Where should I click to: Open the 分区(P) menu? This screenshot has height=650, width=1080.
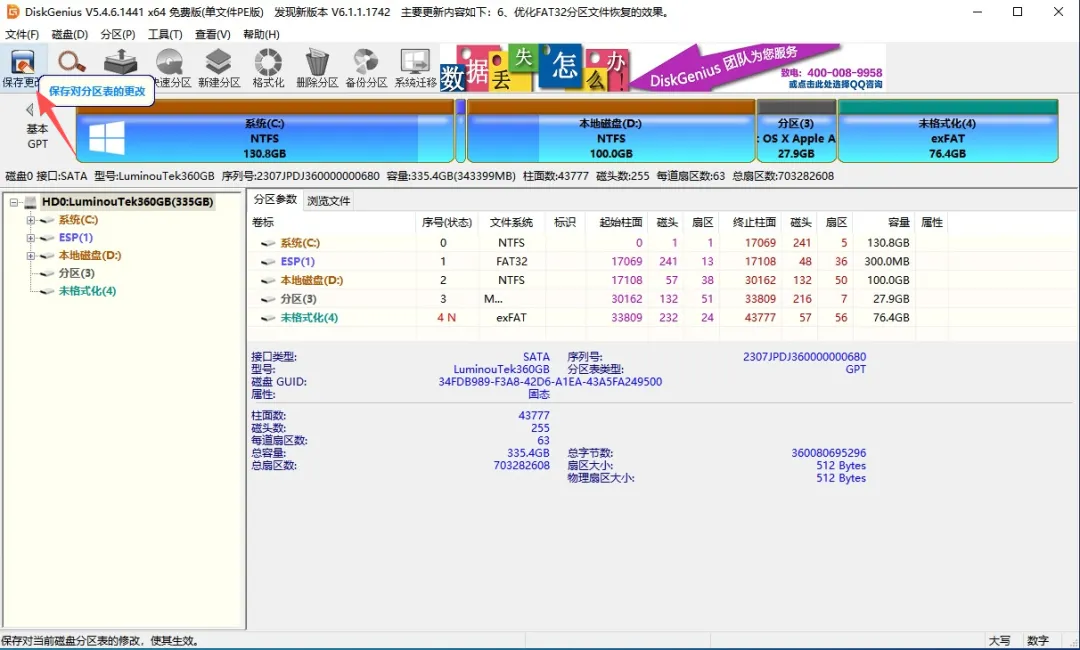click(x=118, y=34)
